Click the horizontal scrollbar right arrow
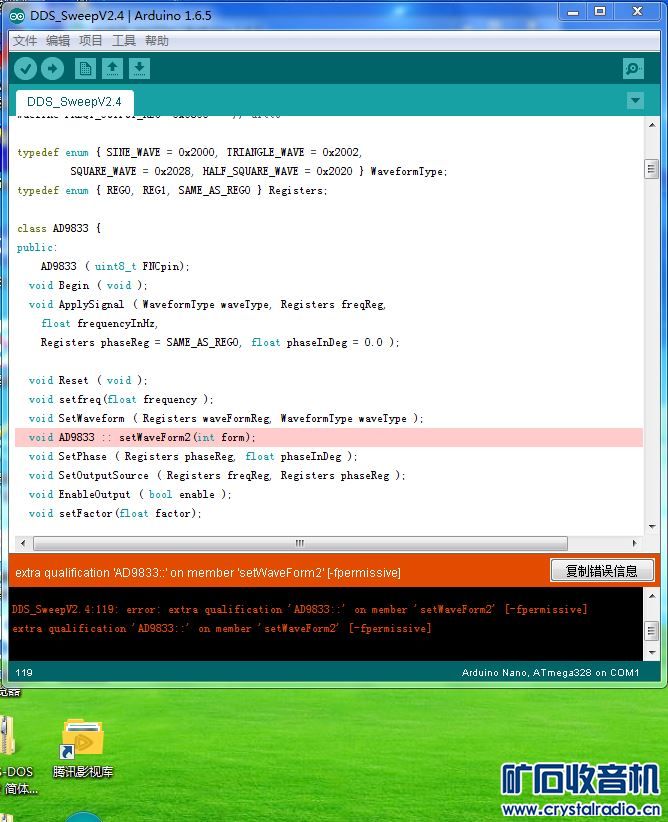The height and width of the screenshot is (822, 668). tap(634, 543)
